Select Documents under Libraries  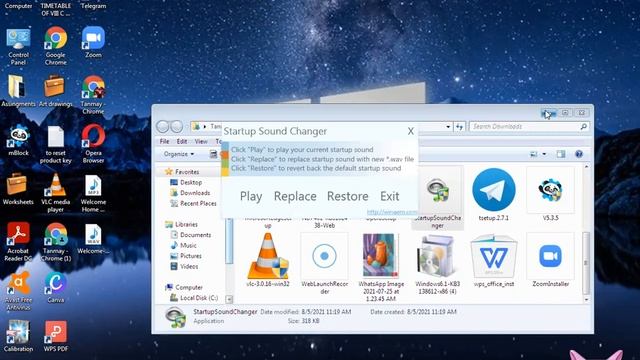pos(191,235)
